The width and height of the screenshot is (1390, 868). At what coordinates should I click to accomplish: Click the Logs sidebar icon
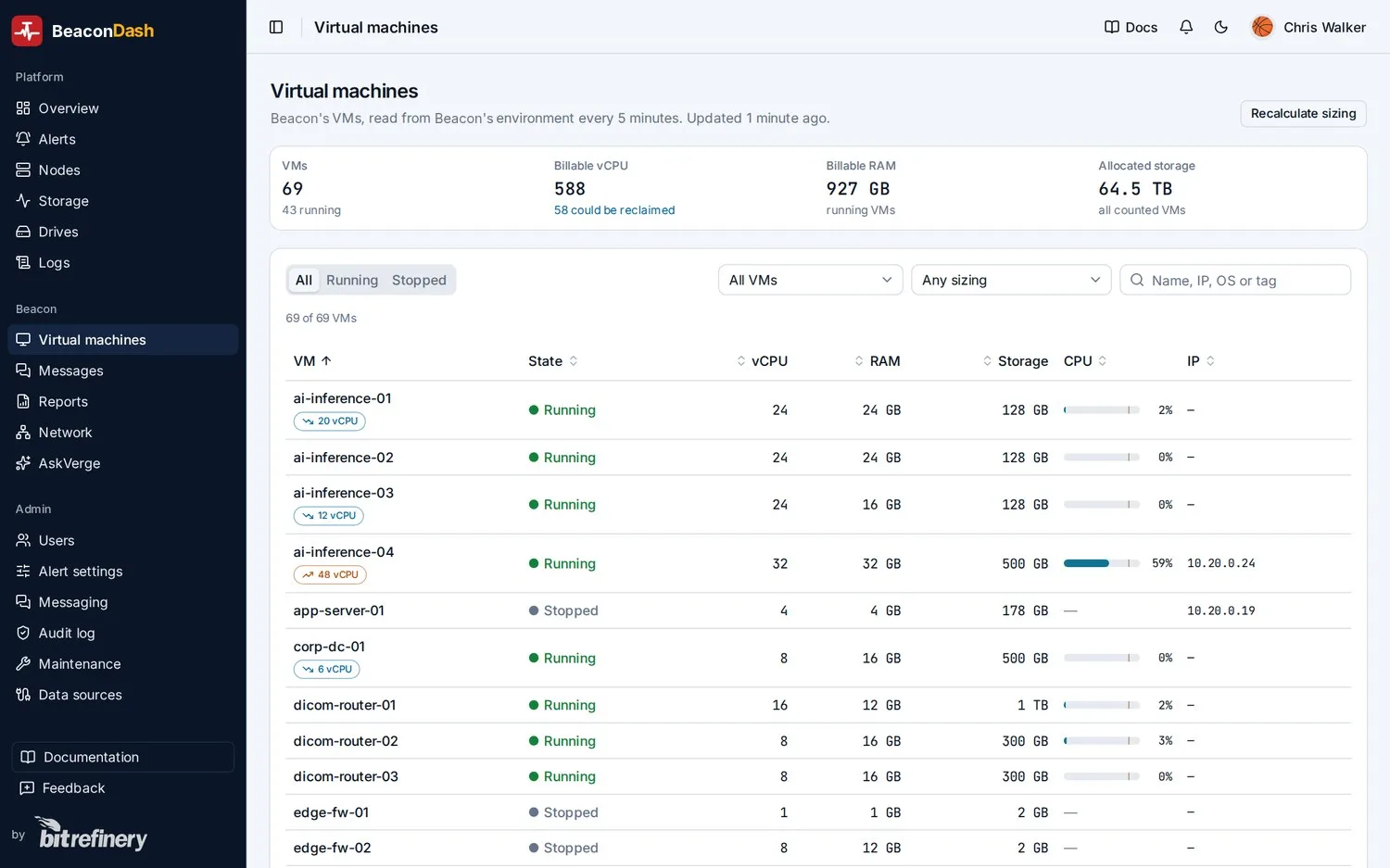(23, 262)
